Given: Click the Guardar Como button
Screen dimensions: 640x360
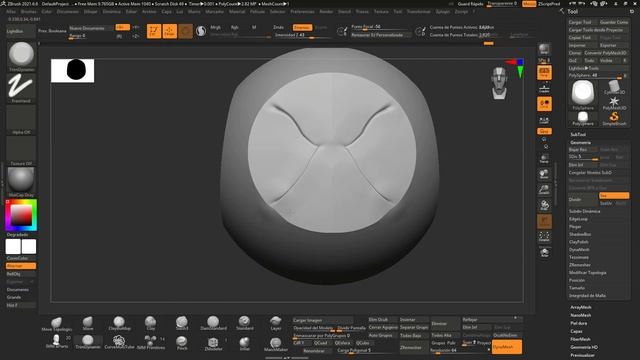Looking at the screenshot, I should point(613,22).
